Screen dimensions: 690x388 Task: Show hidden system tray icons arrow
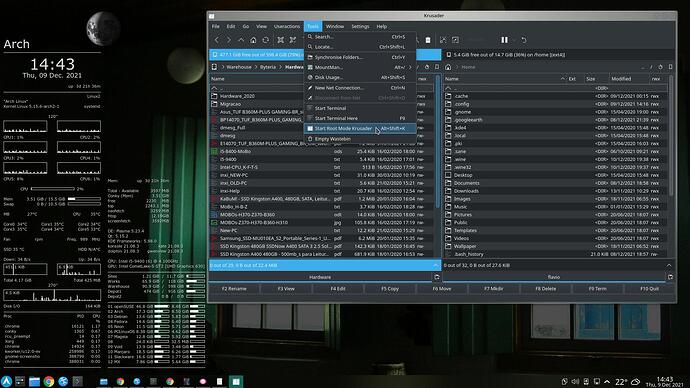[x=607, y=381]
